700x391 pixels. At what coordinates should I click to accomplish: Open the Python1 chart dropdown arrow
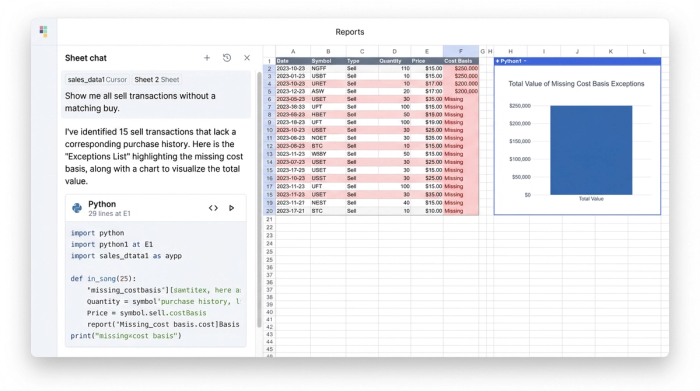(525, 61)
